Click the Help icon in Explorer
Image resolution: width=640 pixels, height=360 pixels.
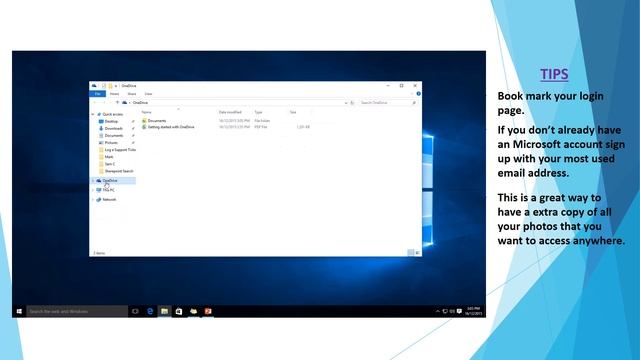(418, 94)
